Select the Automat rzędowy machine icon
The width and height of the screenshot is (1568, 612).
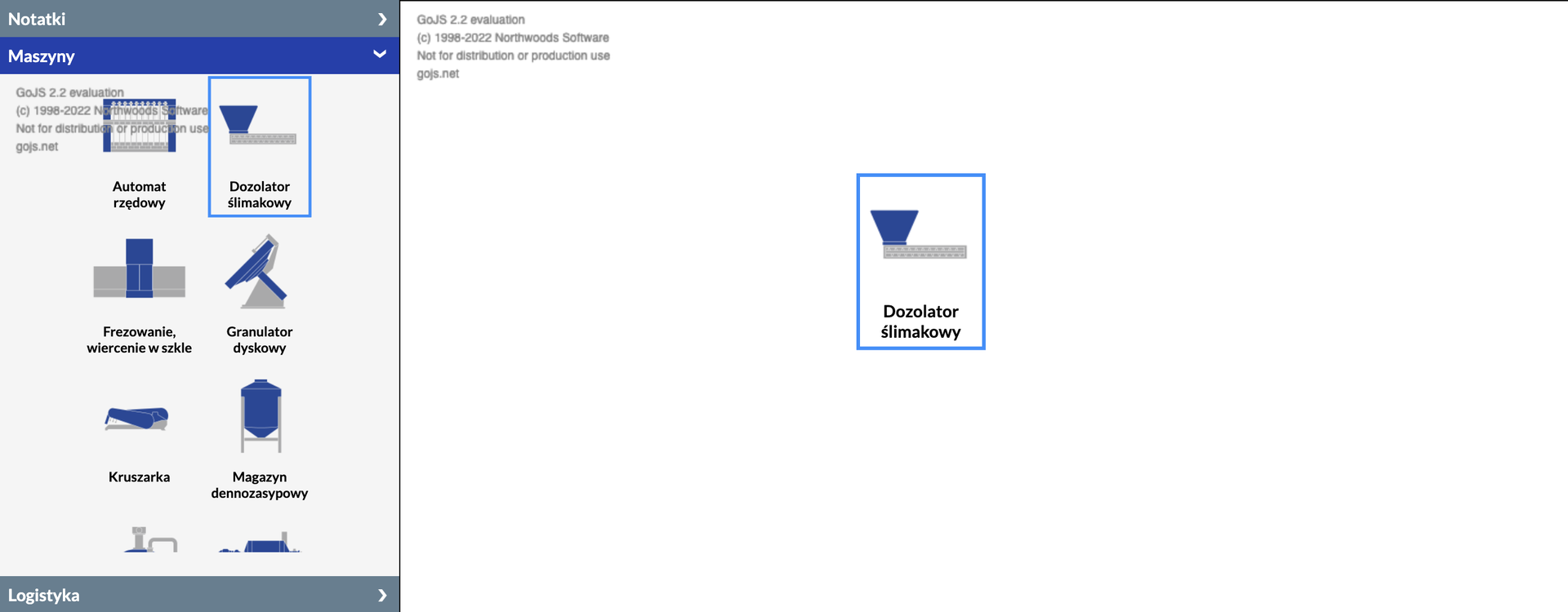[x=139, y=126]
